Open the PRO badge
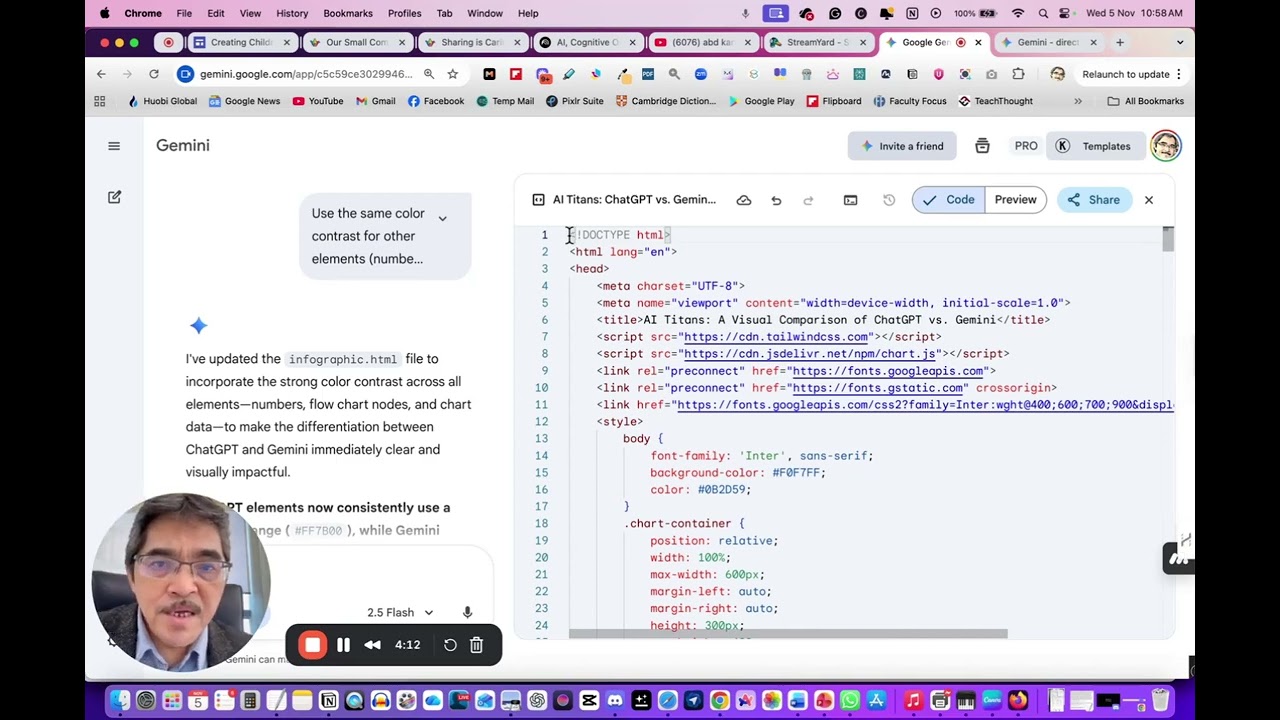 pyautogui.click(x=1026, y=146)
